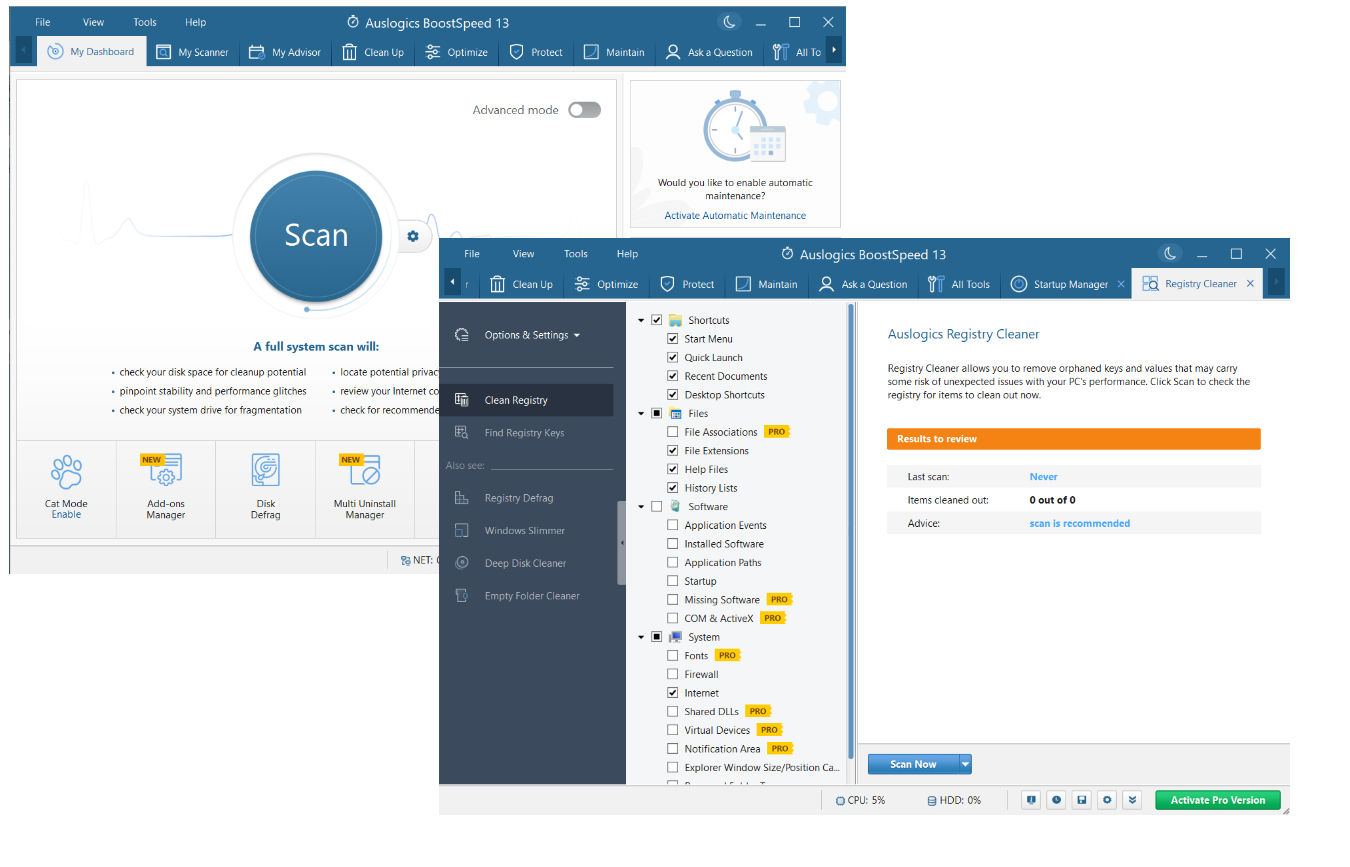The height and width of the screenshot is (867, 1350).
Task: Launch Disk Defrag from dashboard tiles
Action: coord(266,472)
